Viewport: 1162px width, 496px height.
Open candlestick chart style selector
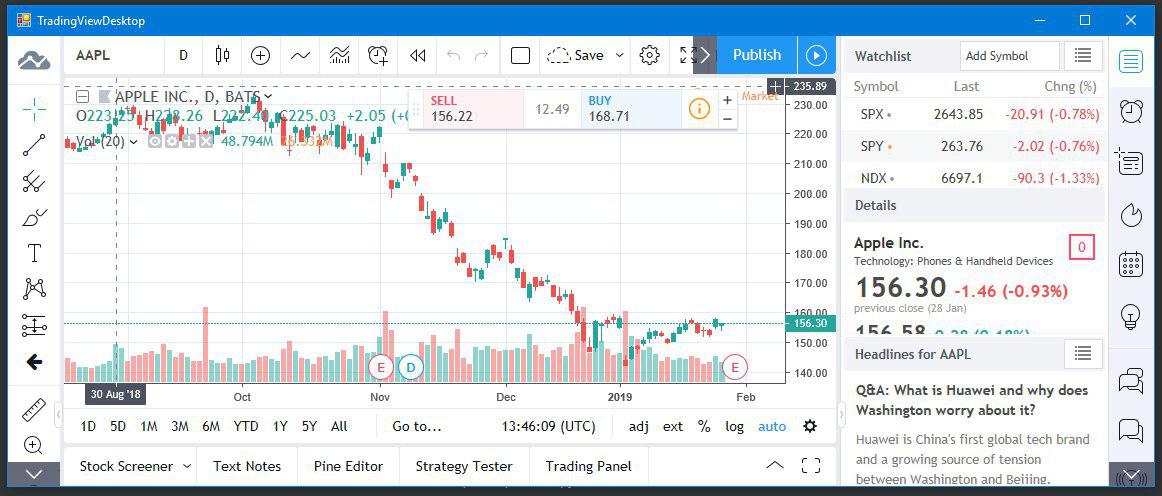tap(222, 55)
